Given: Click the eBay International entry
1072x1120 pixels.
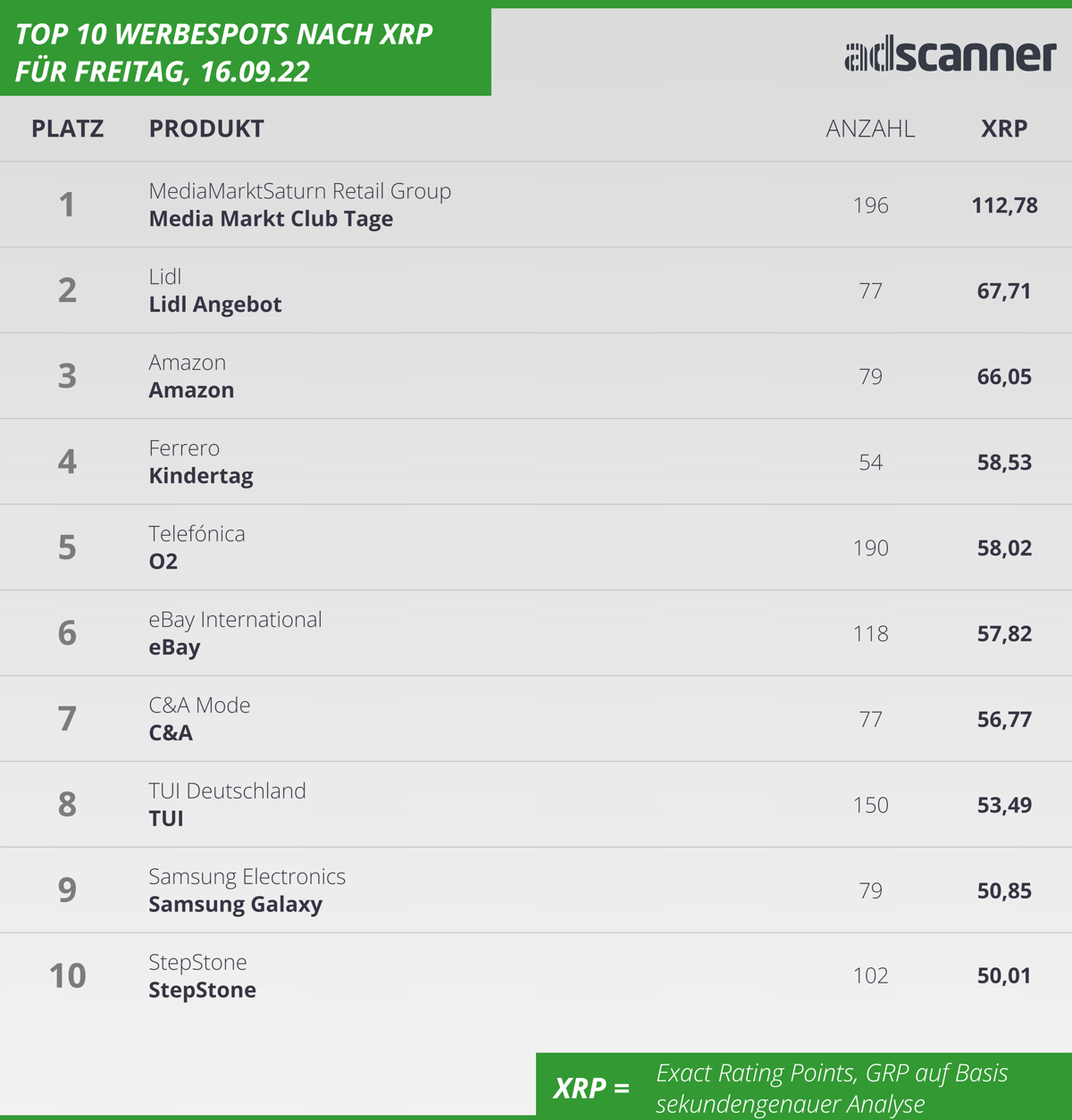Looking at the screenshot, I should click(235, 619).
